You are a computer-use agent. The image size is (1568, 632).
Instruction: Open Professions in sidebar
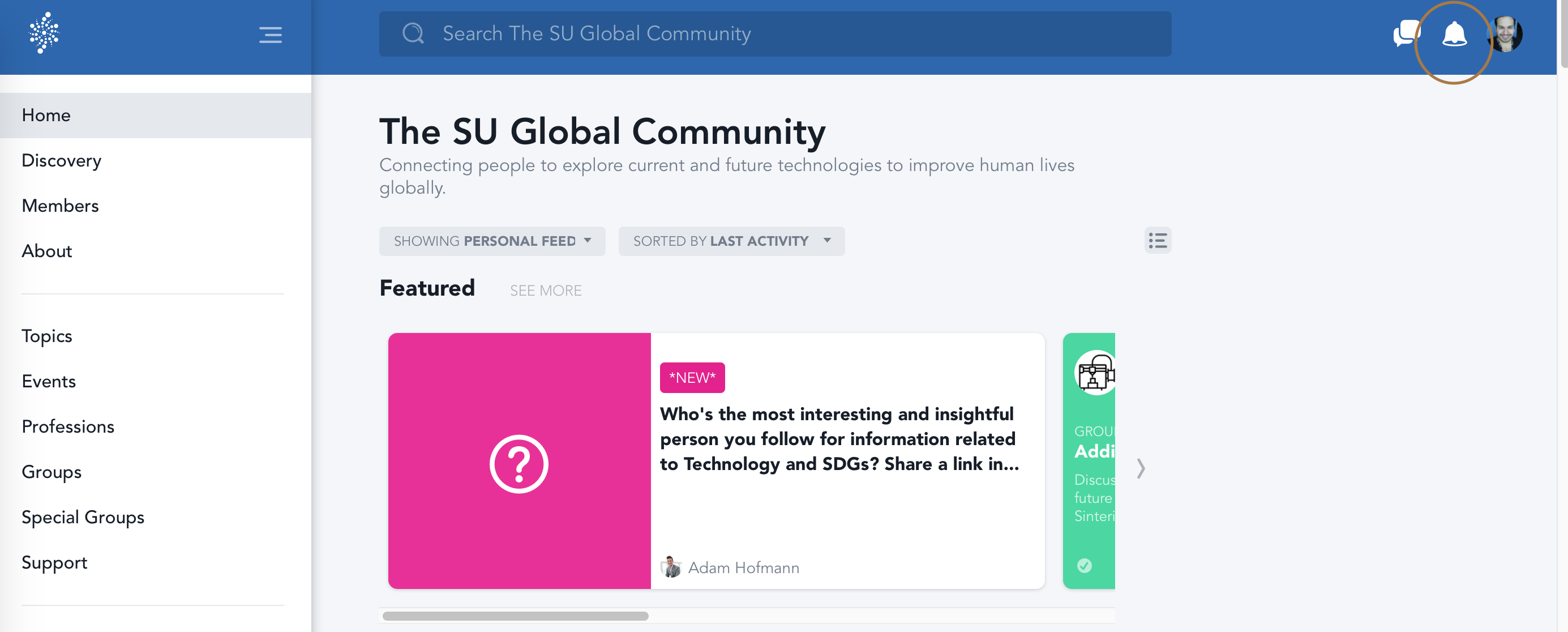tap(155, 426)
